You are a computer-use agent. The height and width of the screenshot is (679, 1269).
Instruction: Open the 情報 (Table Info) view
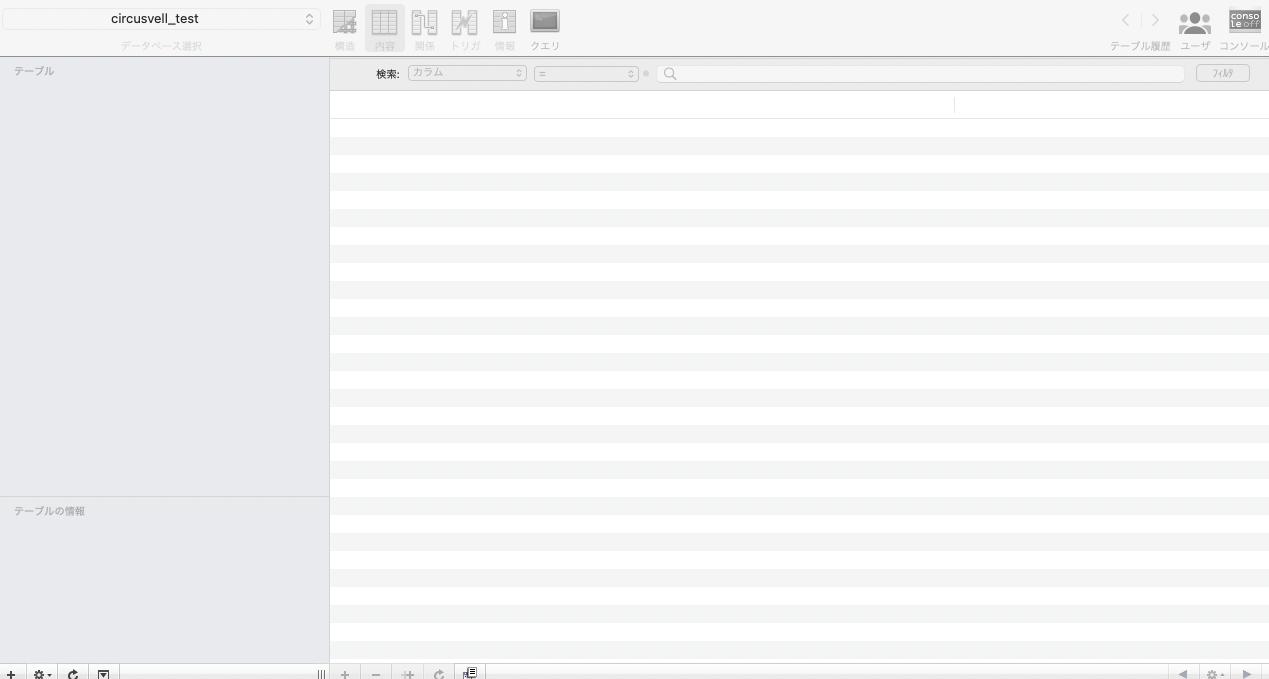(504, 30)
